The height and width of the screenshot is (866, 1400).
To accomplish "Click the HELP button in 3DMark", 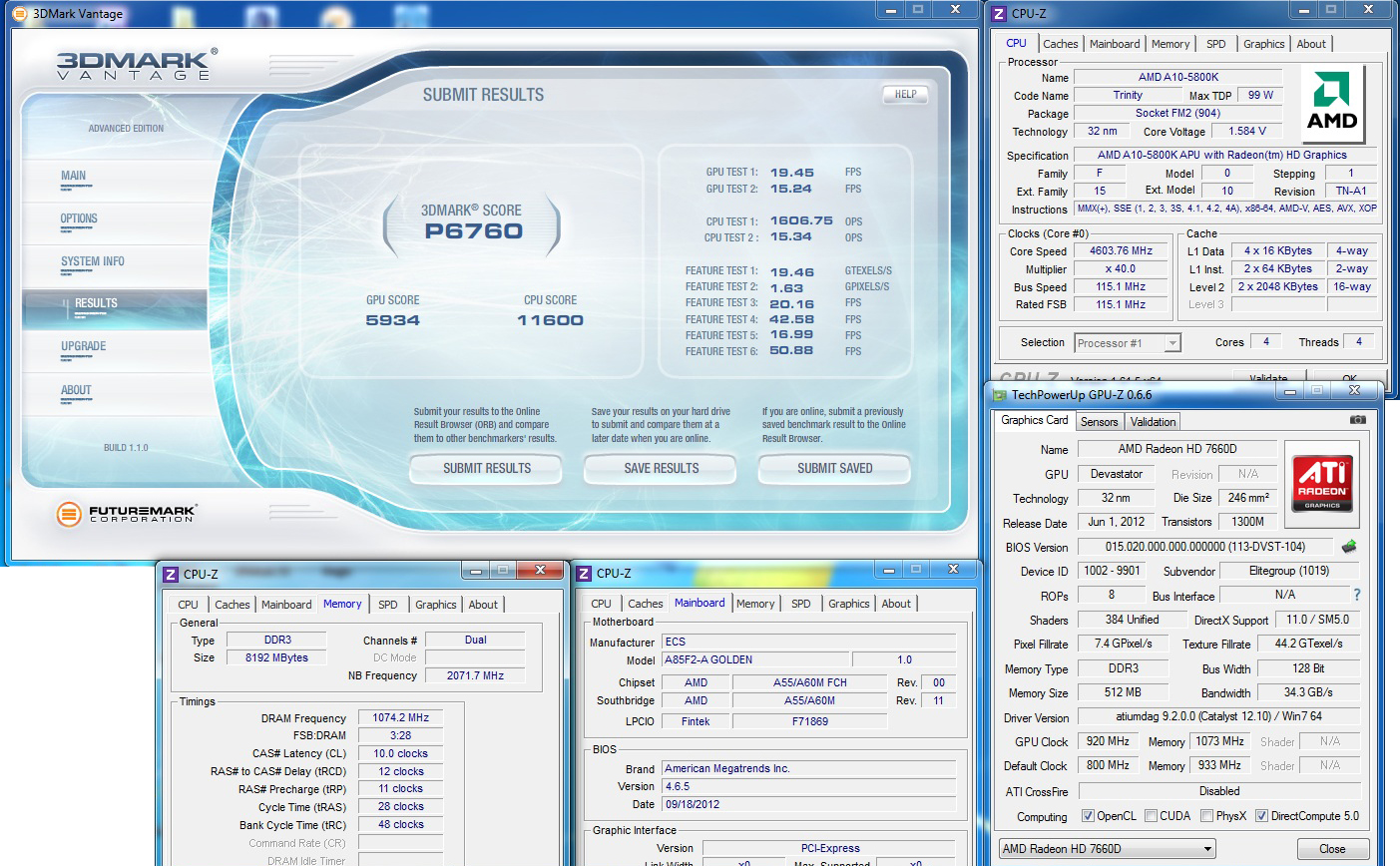I will click(x=905, y=95).
